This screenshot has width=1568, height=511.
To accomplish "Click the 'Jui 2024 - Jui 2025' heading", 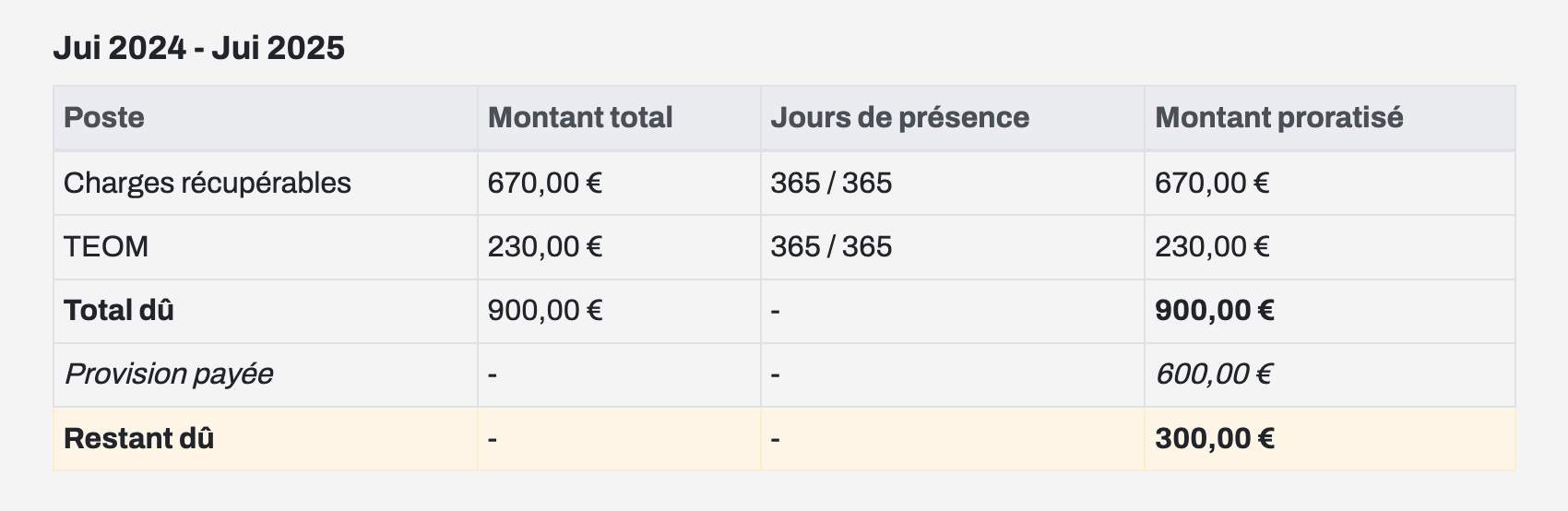I will [198, 48].
